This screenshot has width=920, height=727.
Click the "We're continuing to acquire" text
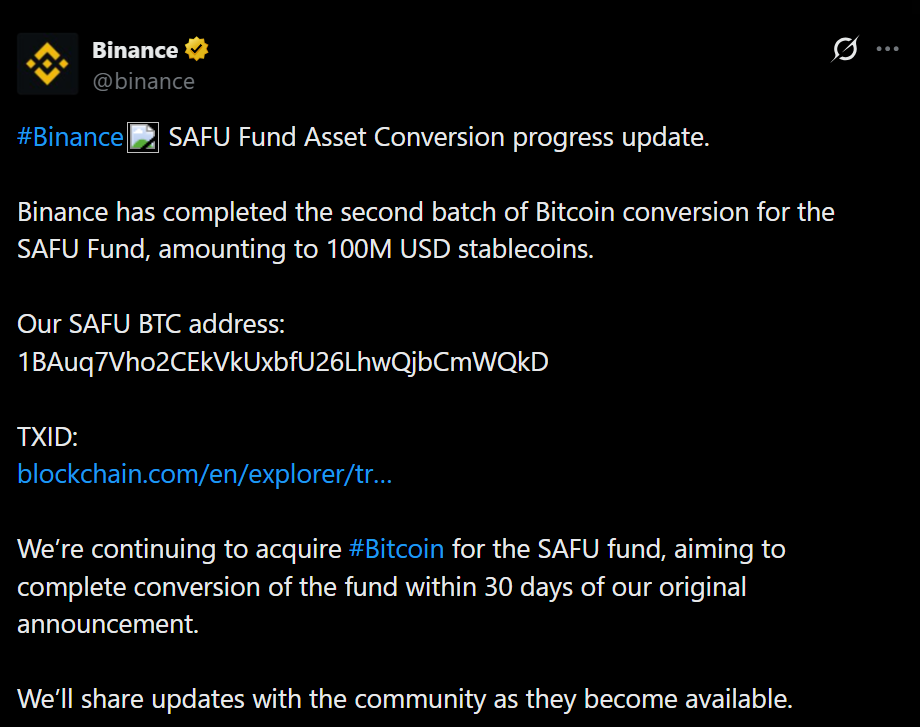coord(180,549)
